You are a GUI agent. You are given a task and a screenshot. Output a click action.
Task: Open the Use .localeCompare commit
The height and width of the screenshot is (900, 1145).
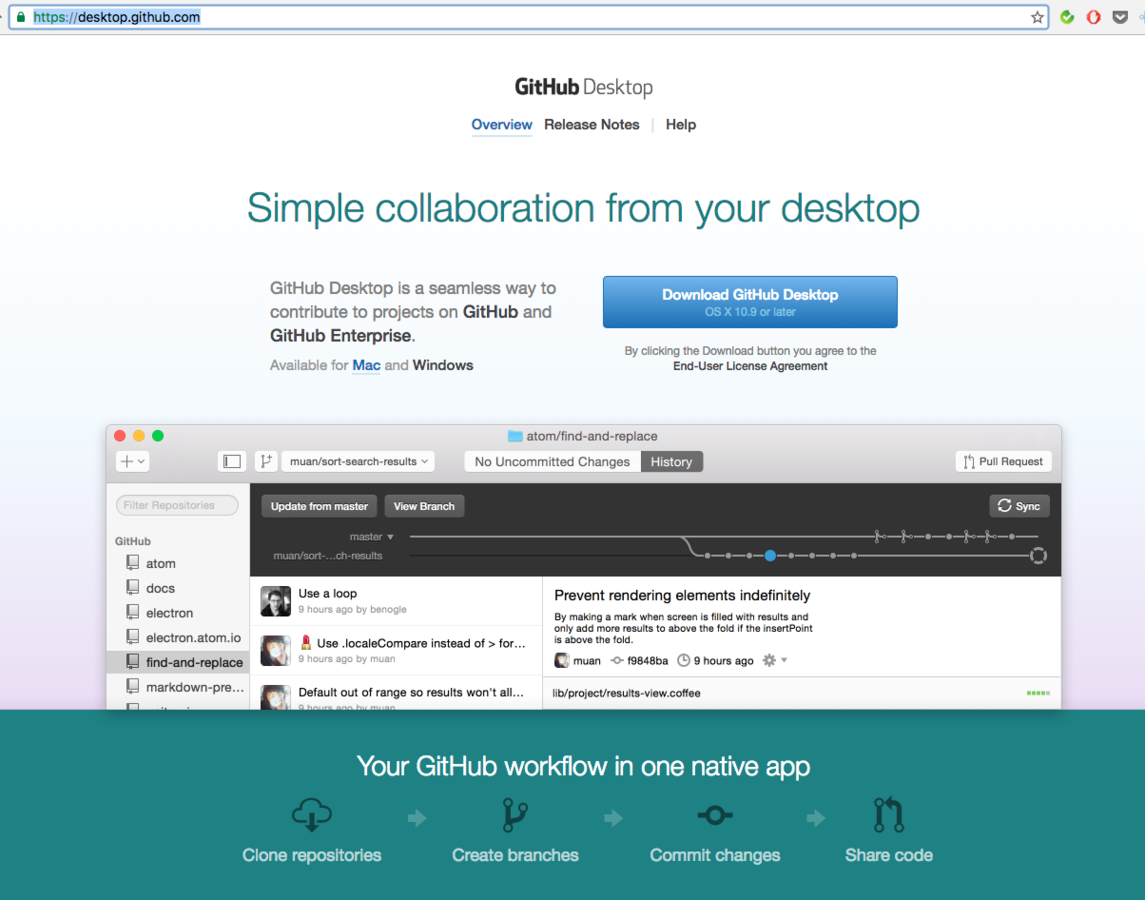(x=397, y=650)
